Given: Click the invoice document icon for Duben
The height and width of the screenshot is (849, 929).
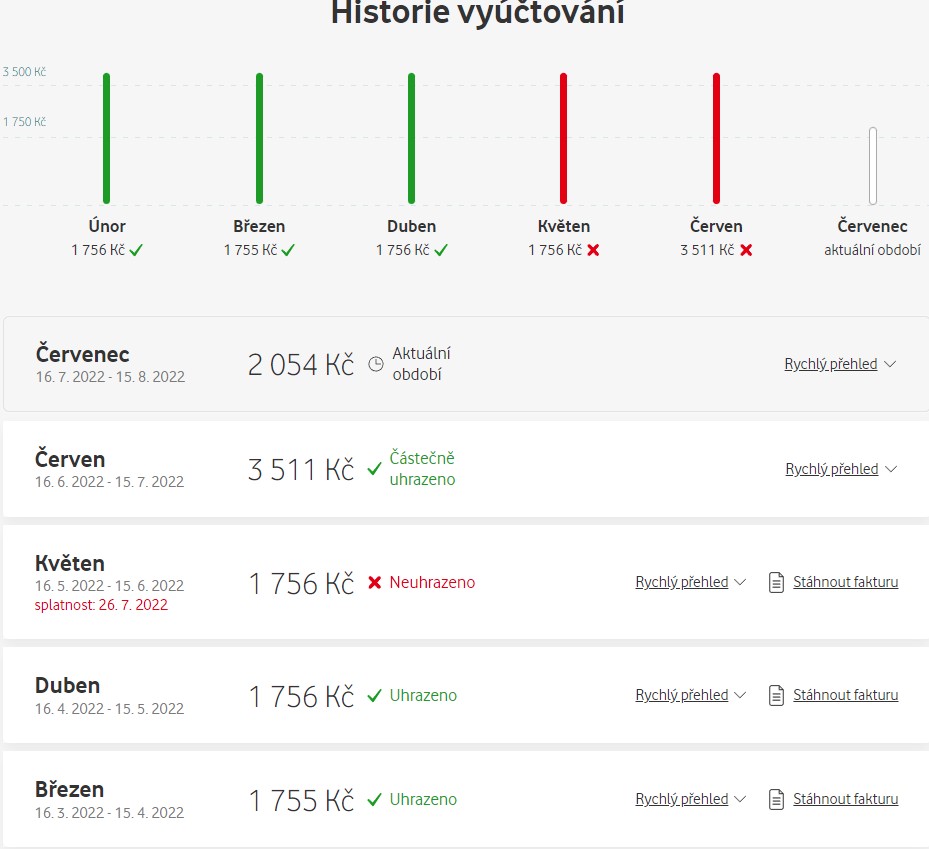Looking at the screenshot, I should [x=776, y=695].
